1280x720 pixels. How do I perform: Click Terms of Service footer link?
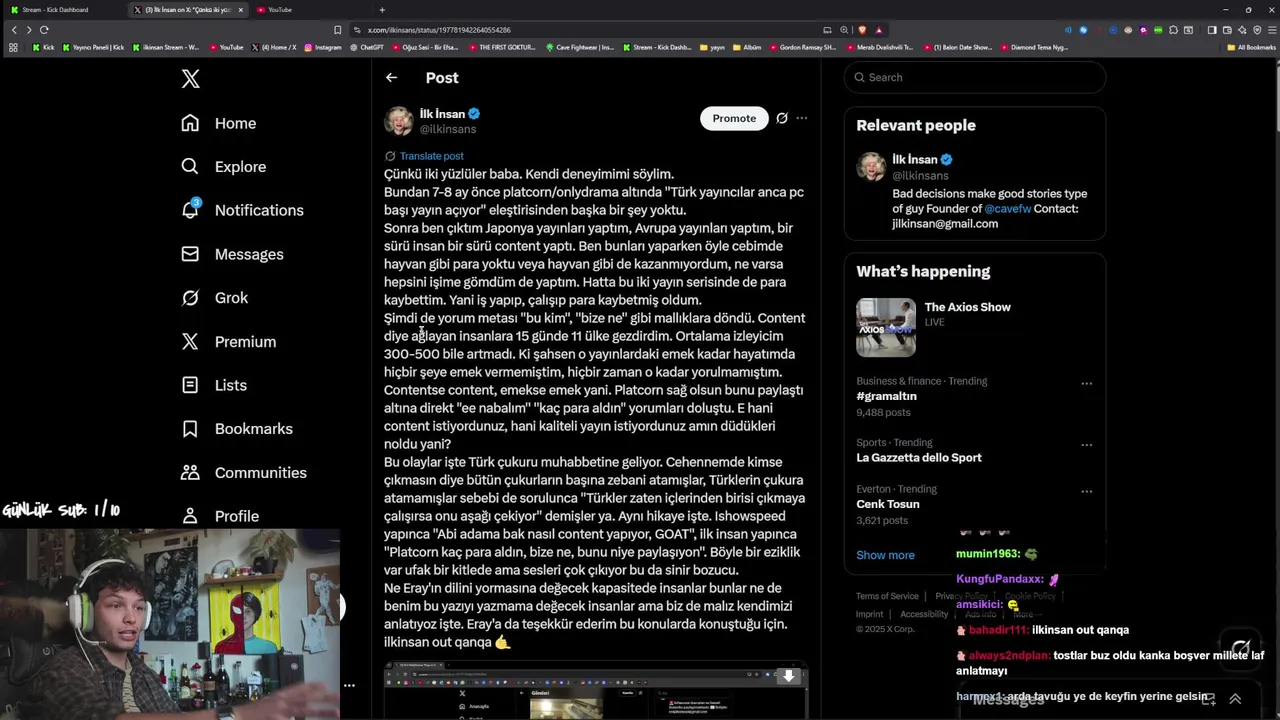coord(887,596)
